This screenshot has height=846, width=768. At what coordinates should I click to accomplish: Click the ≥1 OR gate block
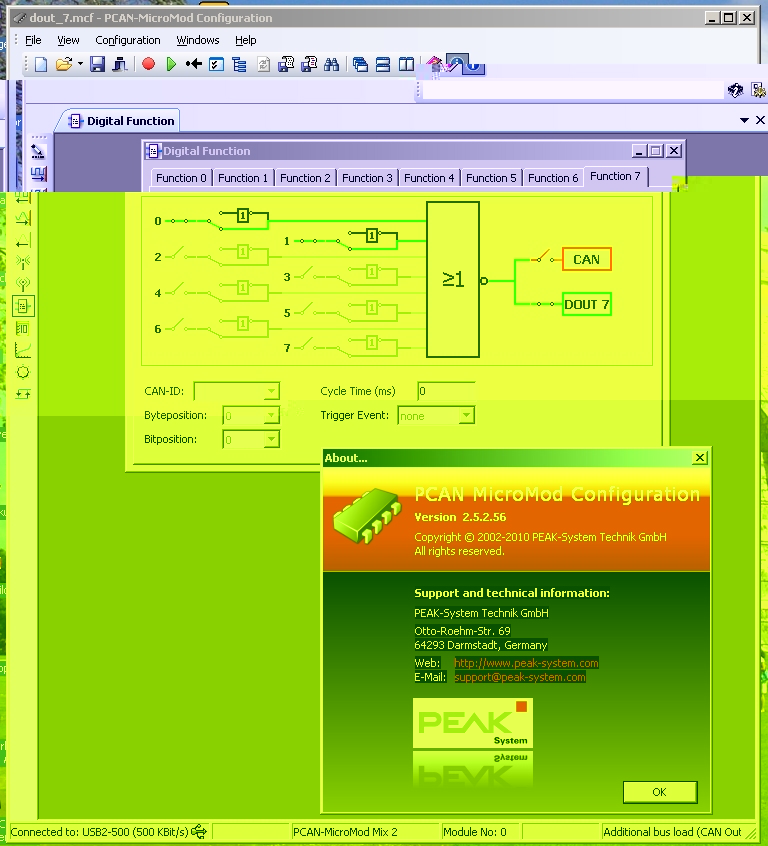click(x=453, y=279)
